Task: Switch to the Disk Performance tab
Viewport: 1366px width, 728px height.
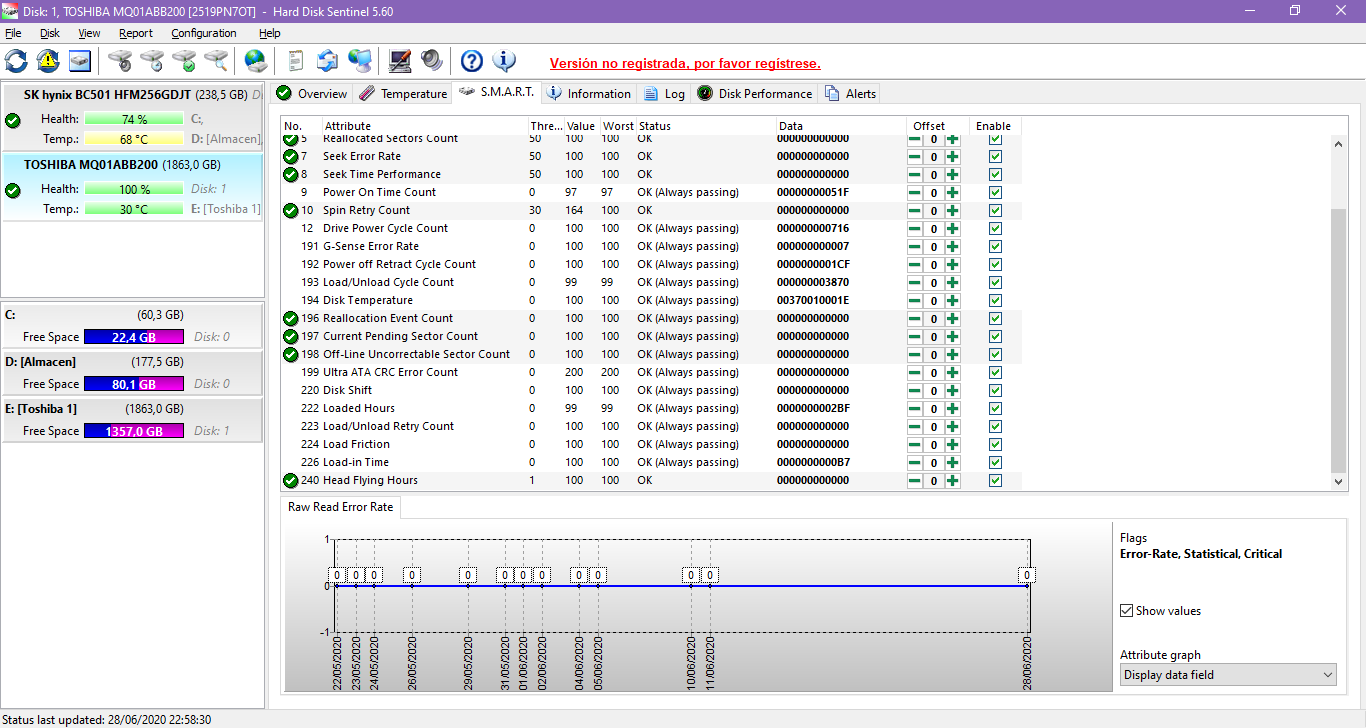Action: [754, 93]
